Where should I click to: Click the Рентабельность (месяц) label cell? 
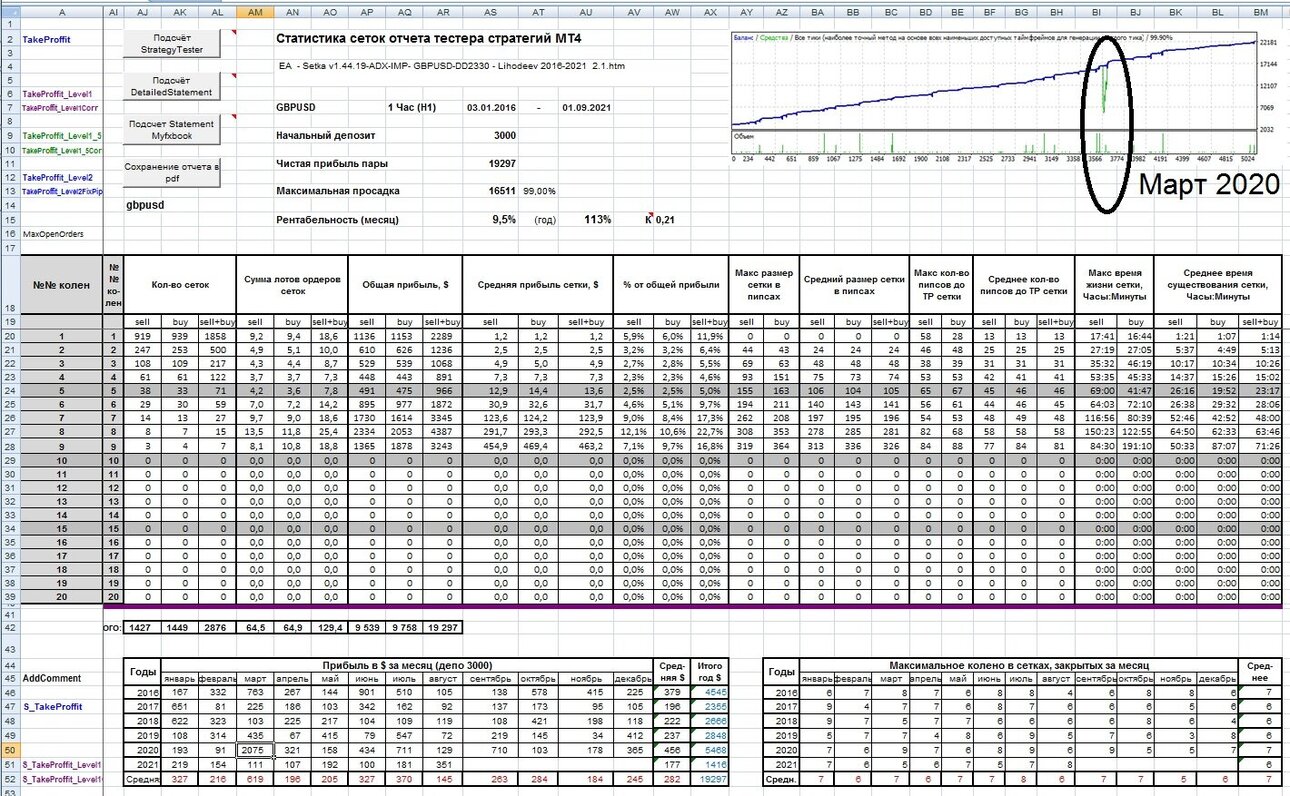(337, 219)
